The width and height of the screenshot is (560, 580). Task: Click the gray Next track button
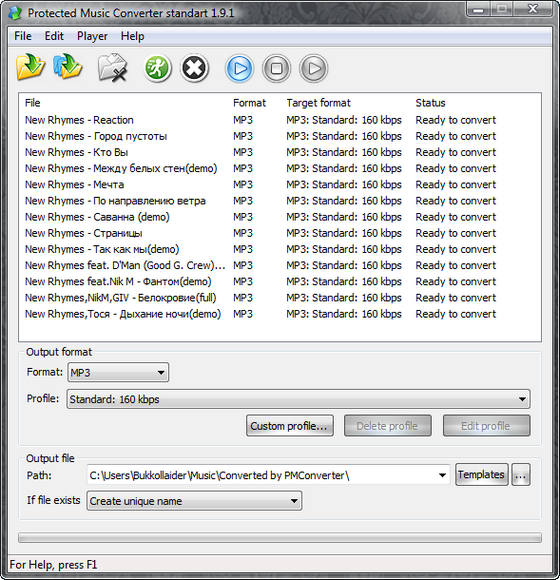(x=313, y=68)
